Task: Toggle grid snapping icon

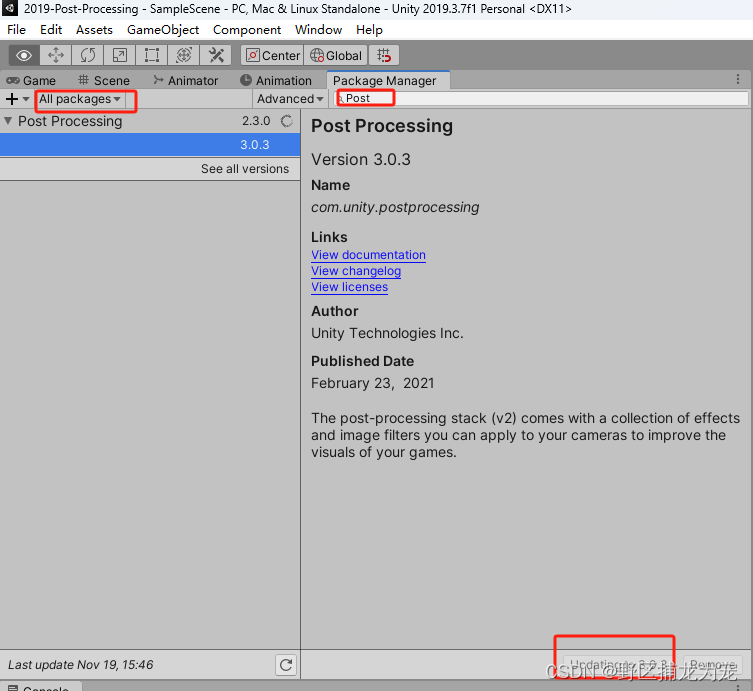Action: [x=384, y=55]
